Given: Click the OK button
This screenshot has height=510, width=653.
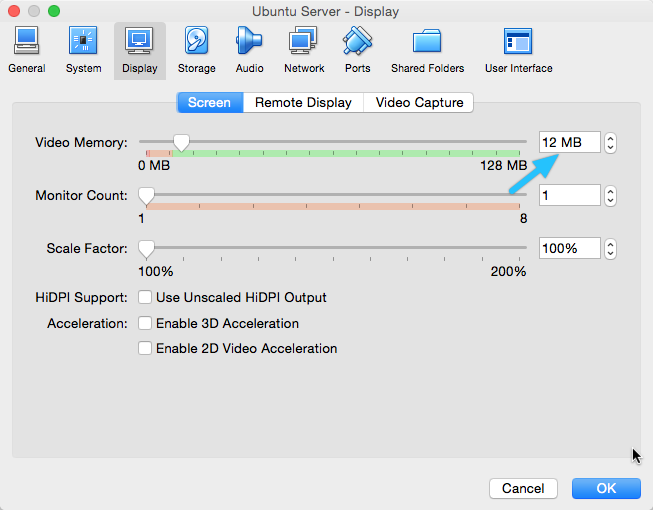Looking at the screenshot, I should coord(606,488).
